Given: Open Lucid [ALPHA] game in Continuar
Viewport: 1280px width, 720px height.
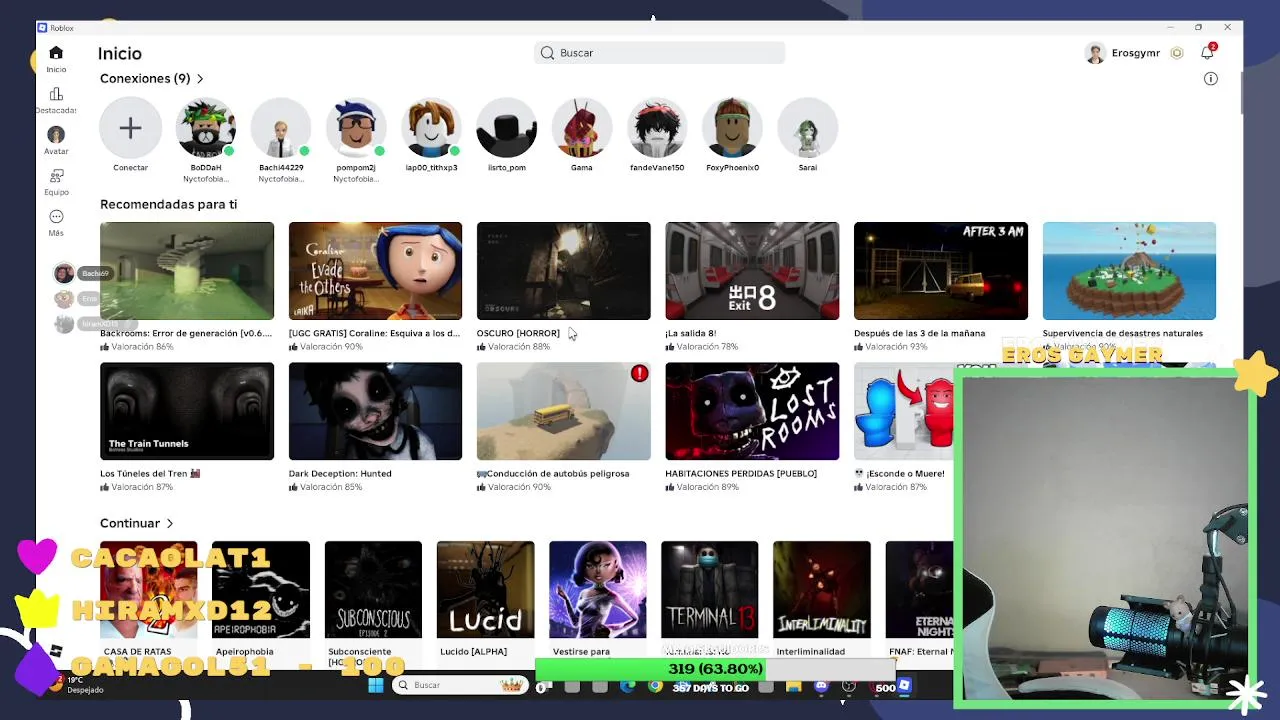Looking at the screenshot, I should pos(485,590).
